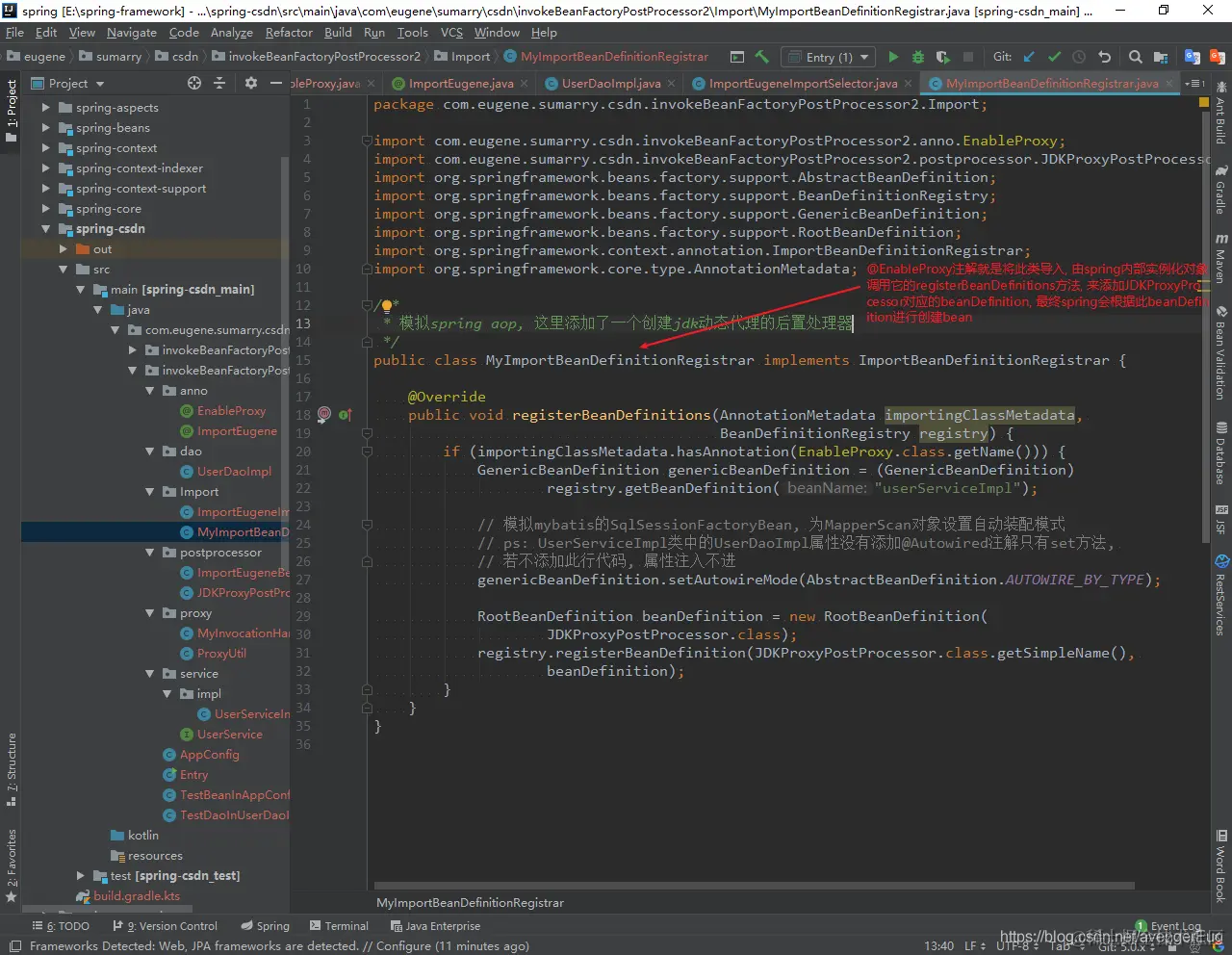Viewport: 1232px width, 955px height.
Task: Collapse the postprocessor package
Action: pos(150,552)
